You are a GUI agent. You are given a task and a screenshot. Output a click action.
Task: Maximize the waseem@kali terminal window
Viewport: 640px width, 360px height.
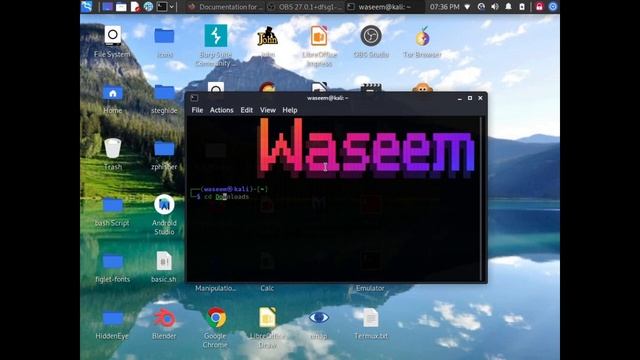pyautogui.click(x=470, y=98)
